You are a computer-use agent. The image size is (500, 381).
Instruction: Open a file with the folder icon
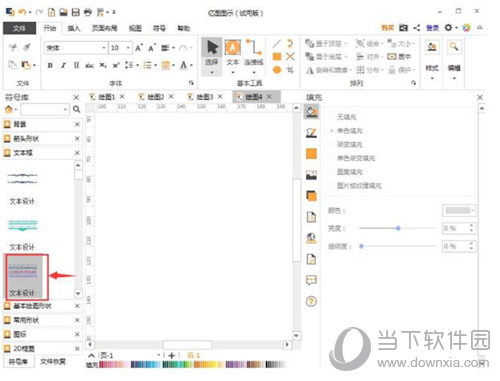point(63,12)
